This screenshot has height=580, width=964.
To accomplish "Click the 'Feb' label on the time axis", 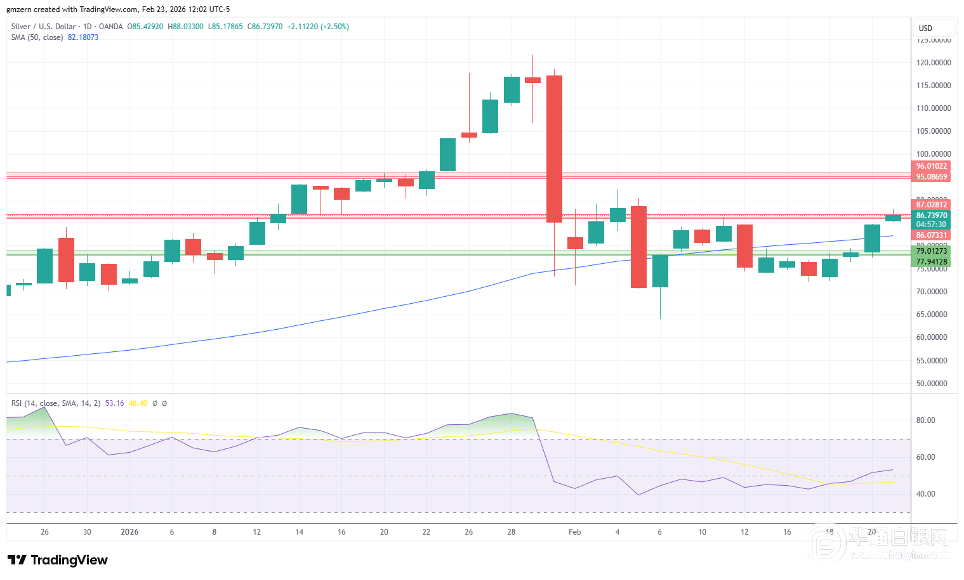I will tap(574, 532).
